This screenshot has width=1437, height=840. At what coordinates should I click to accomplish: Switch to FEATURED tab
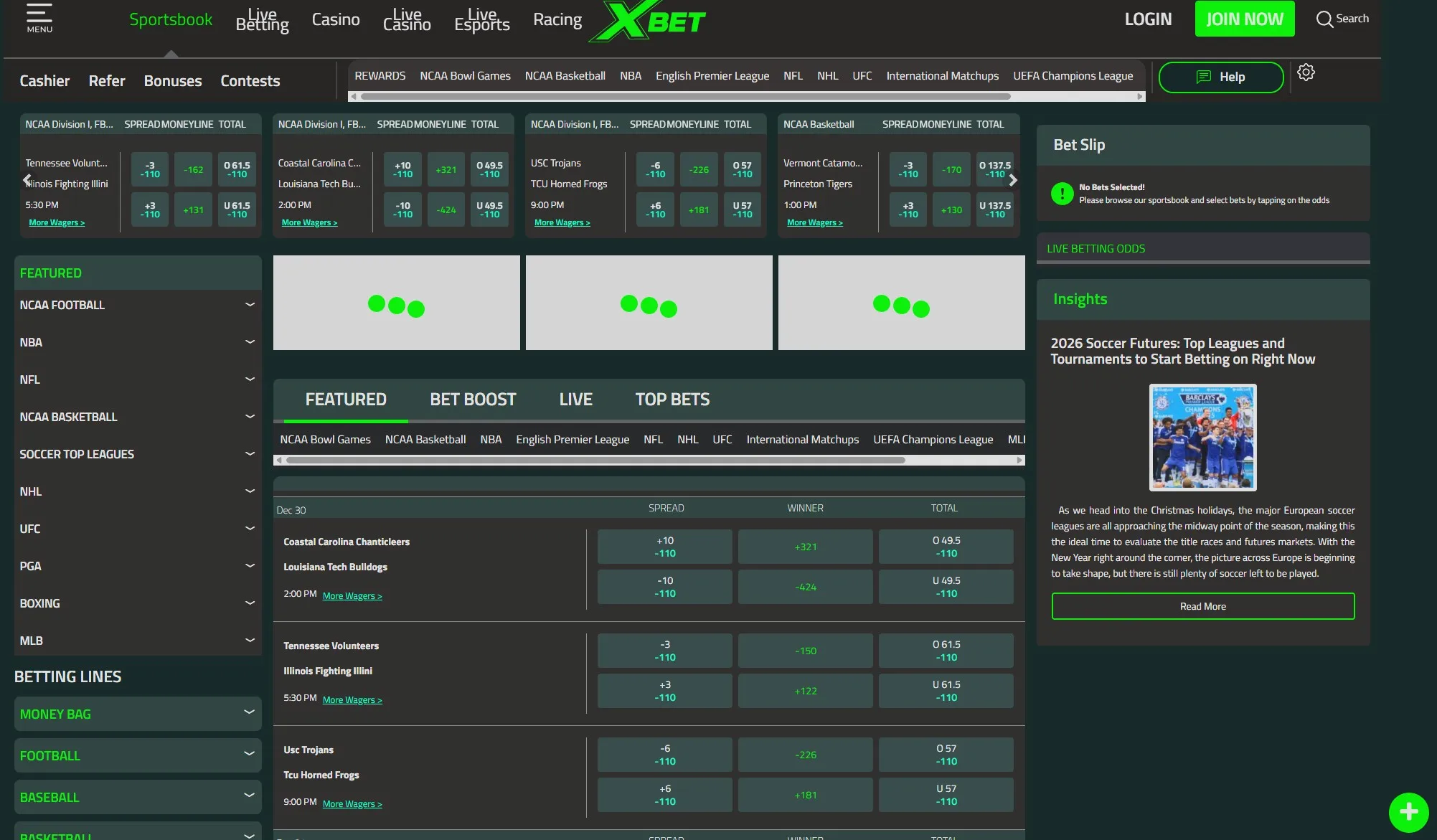(346, 400)
